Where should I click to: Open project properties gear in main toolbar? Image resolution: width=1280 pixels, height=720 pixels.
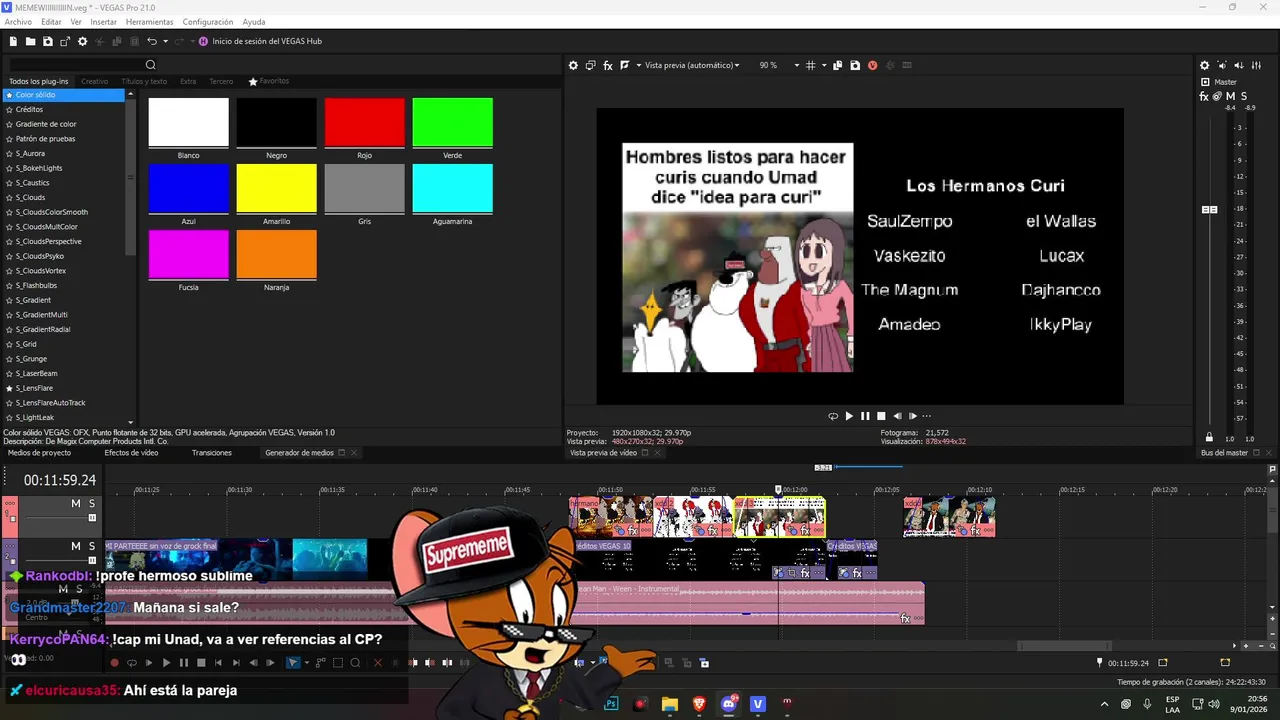pos(83,41)
